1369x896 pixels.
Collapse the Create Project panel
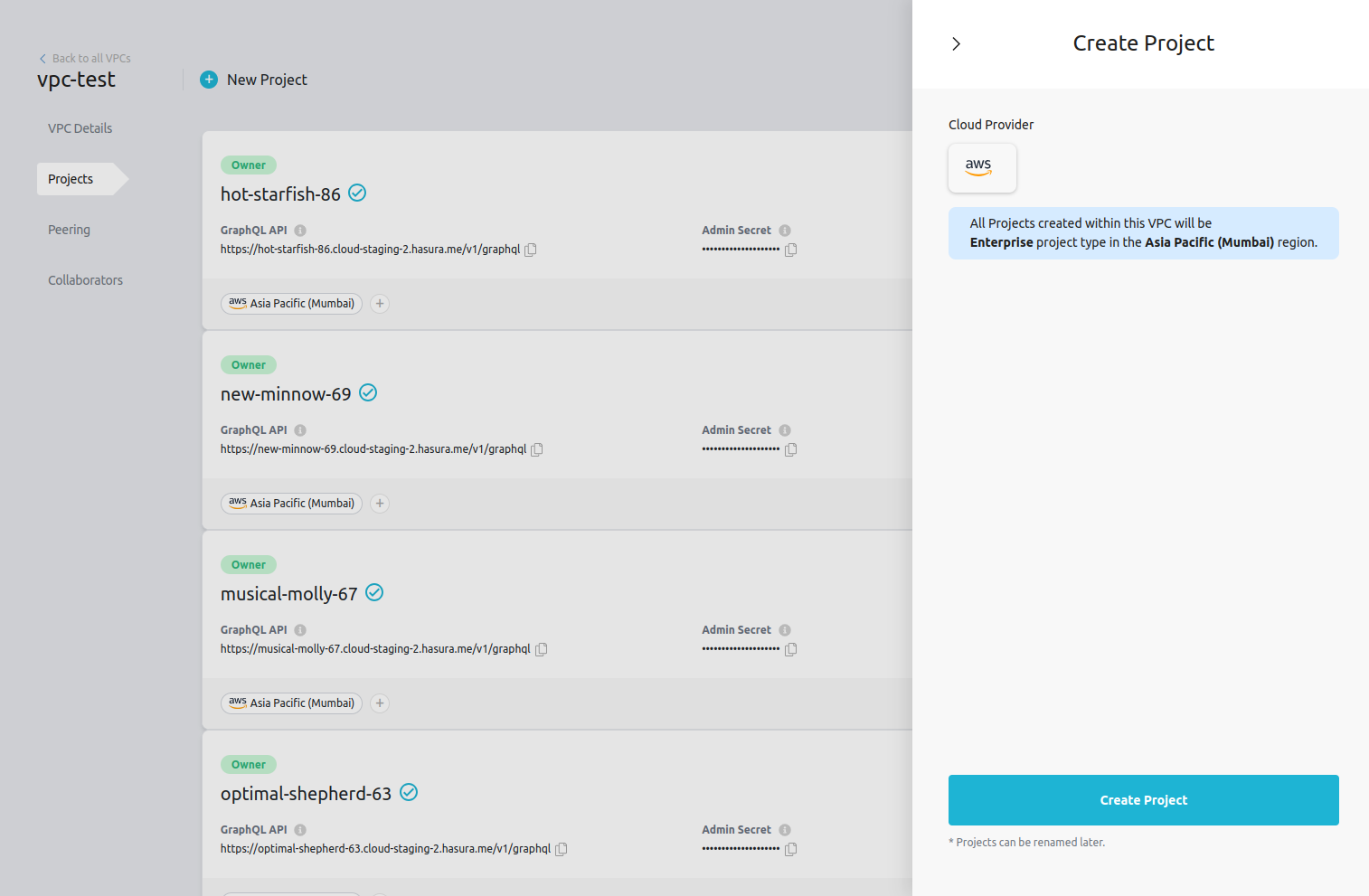click(956, 42)
